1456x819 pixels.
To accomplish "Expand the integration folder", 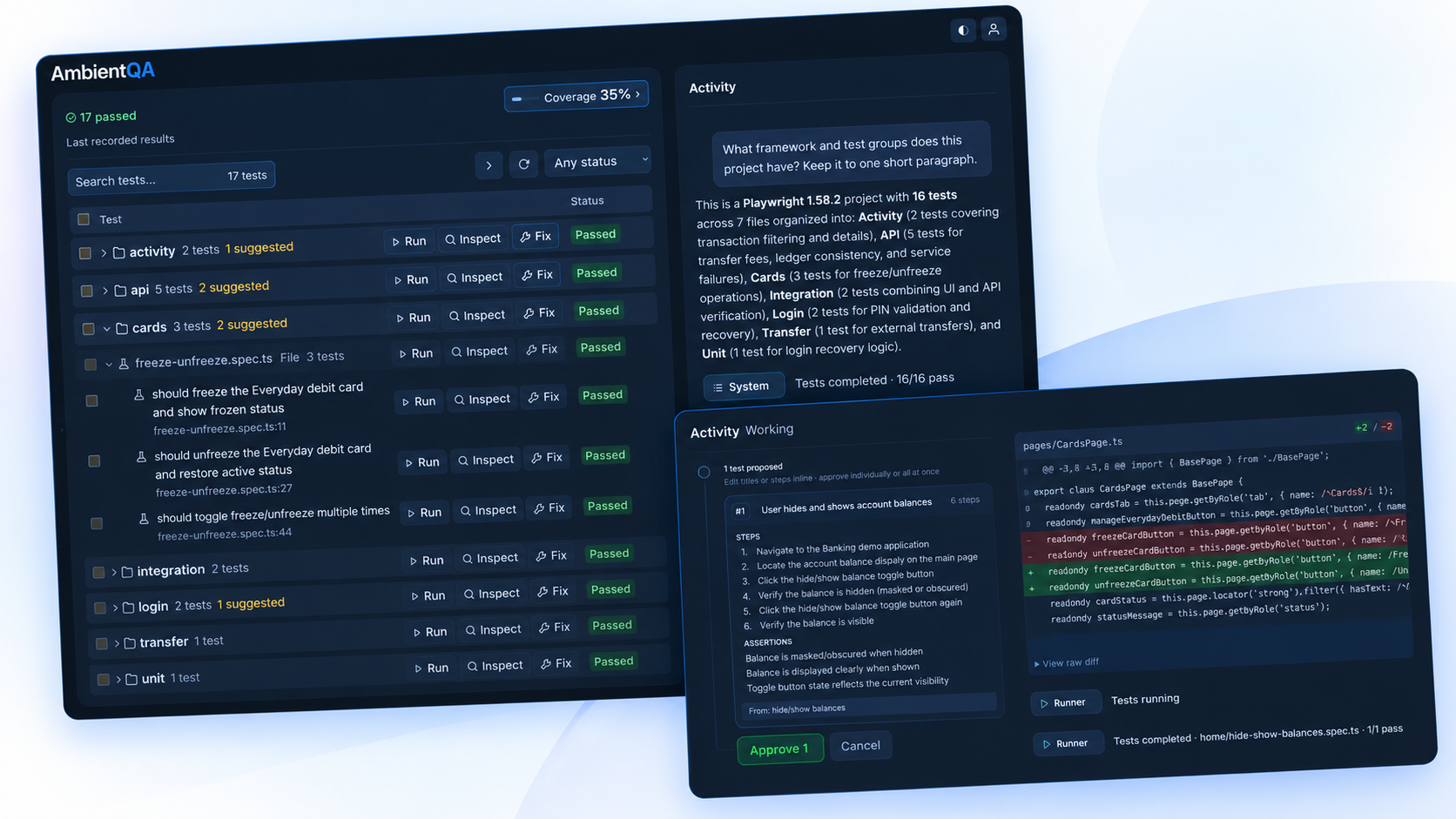I will tap(113, 572).
